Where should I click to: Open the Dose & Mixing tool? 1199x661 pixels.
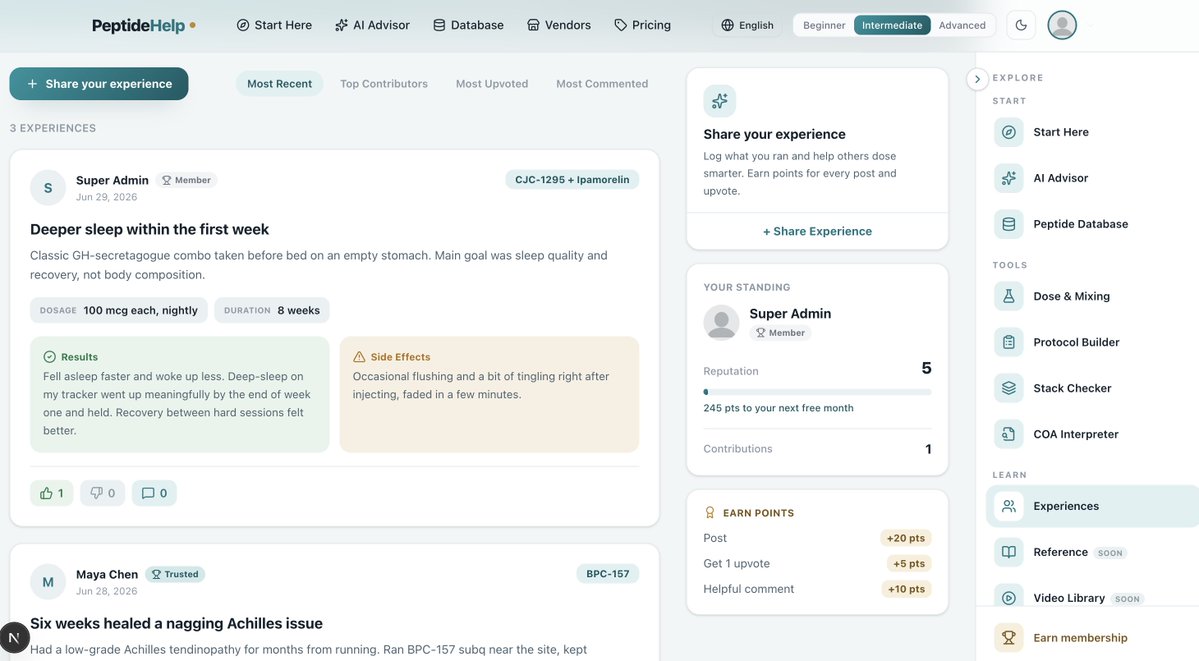tap(1092, 296)
